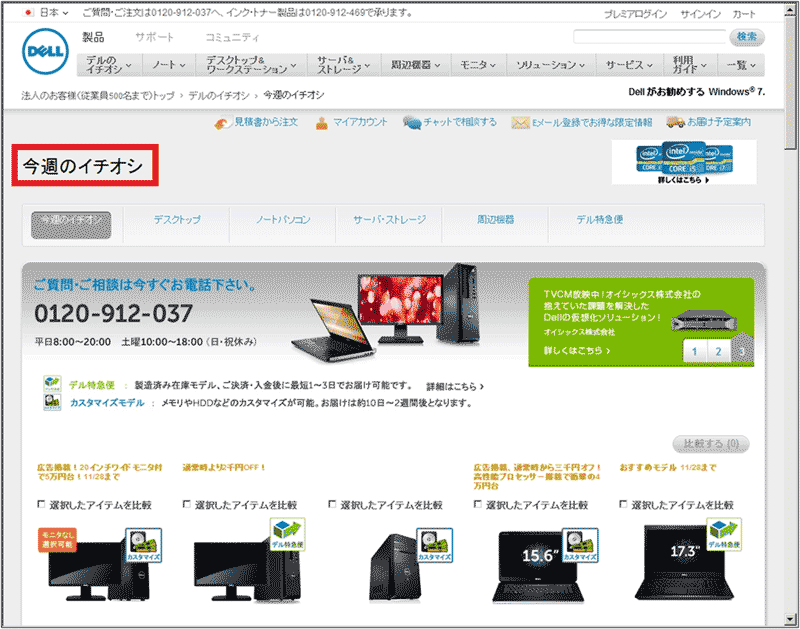Open the 15.6 inch laptop product image

[x=538, y=567]
